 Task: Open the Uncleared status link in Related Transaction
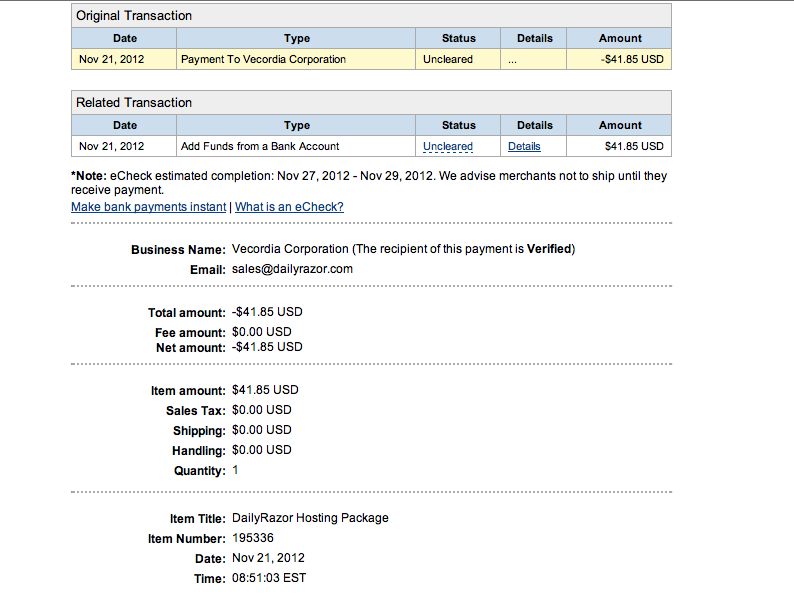[448, 146]
